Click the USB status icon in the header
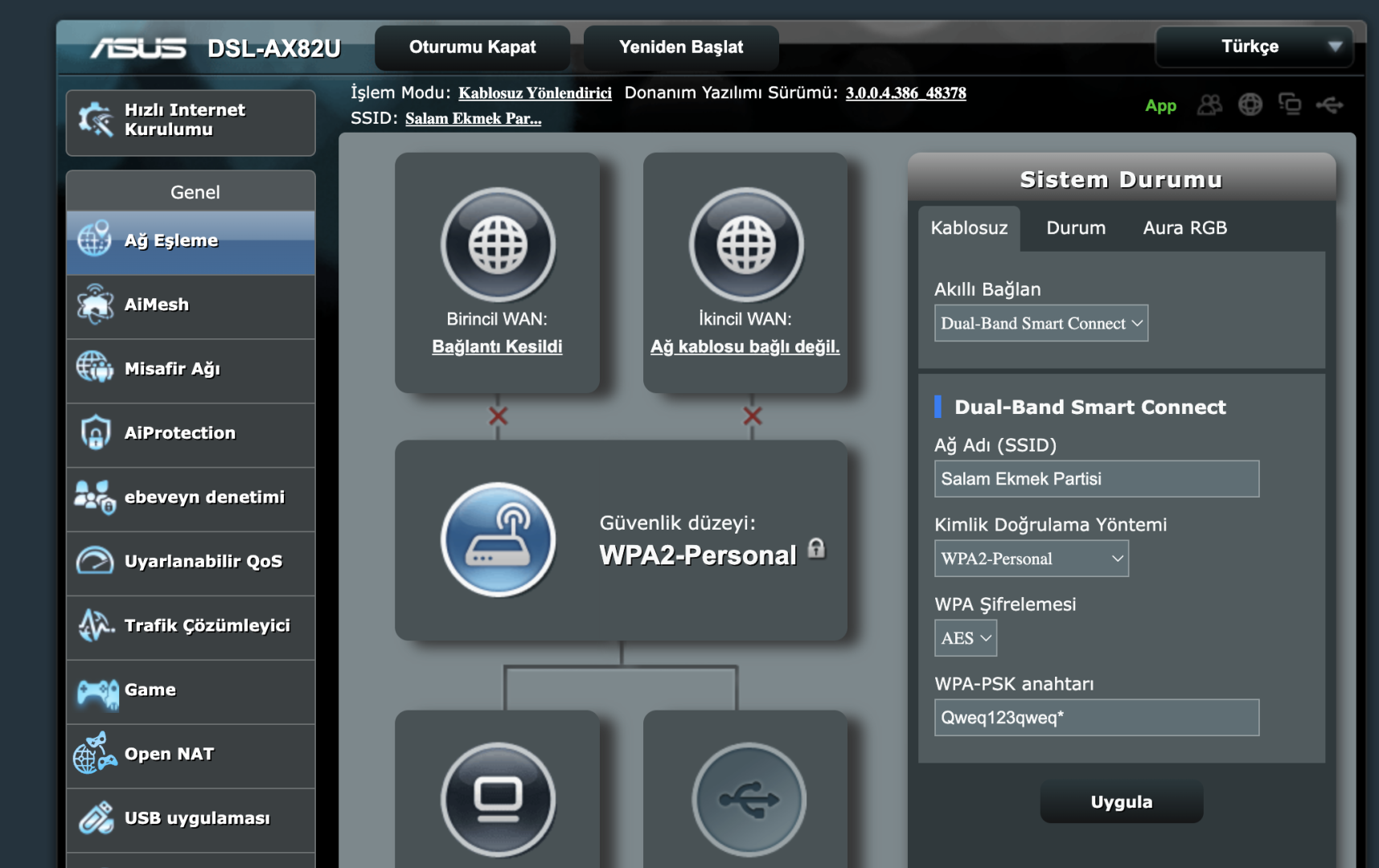This screenshot has height=868, width=1379. pyautogui.click(x=1330, y=104)
